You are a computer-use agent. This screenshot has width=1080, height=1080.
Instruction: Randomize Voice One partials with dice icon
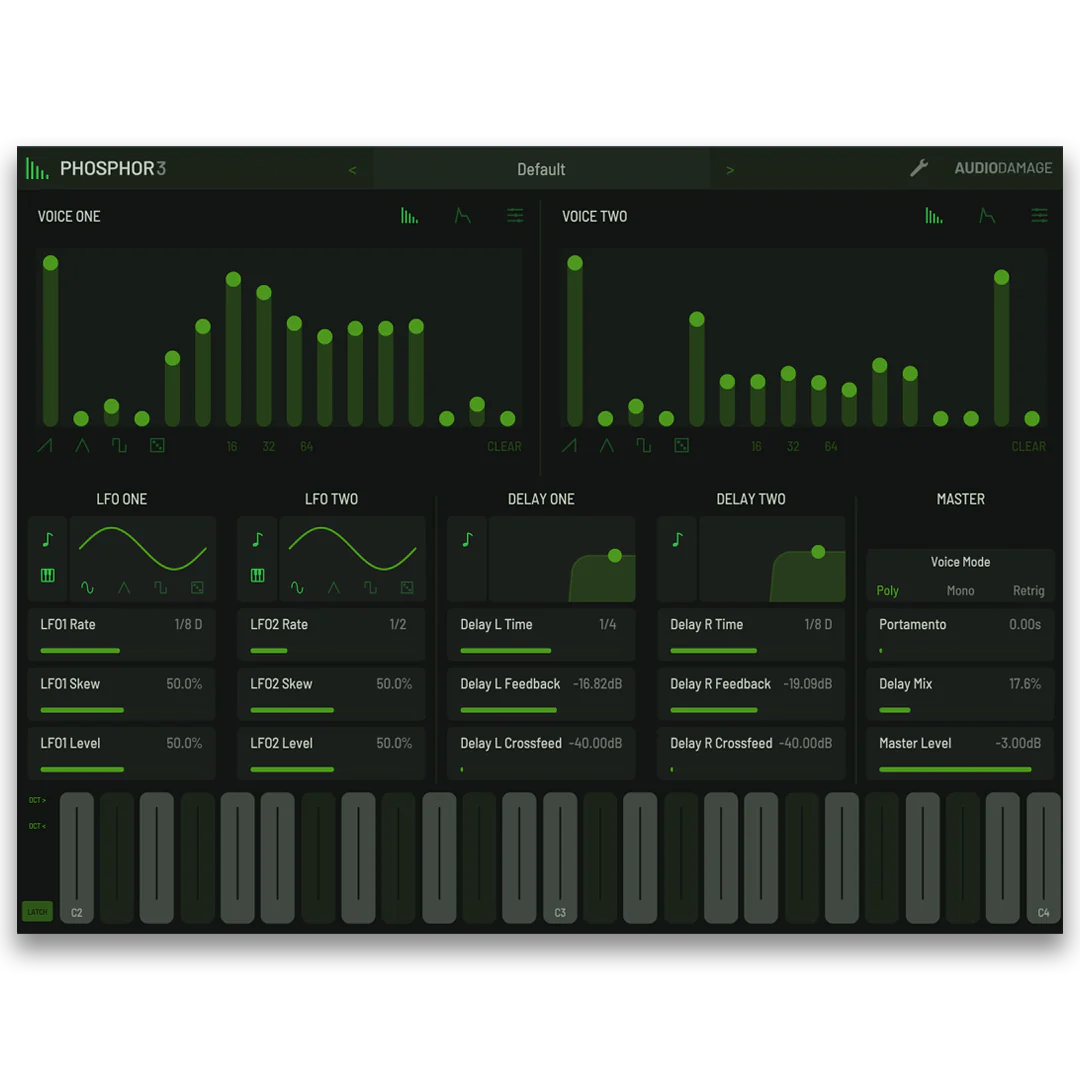coord(157,446)
